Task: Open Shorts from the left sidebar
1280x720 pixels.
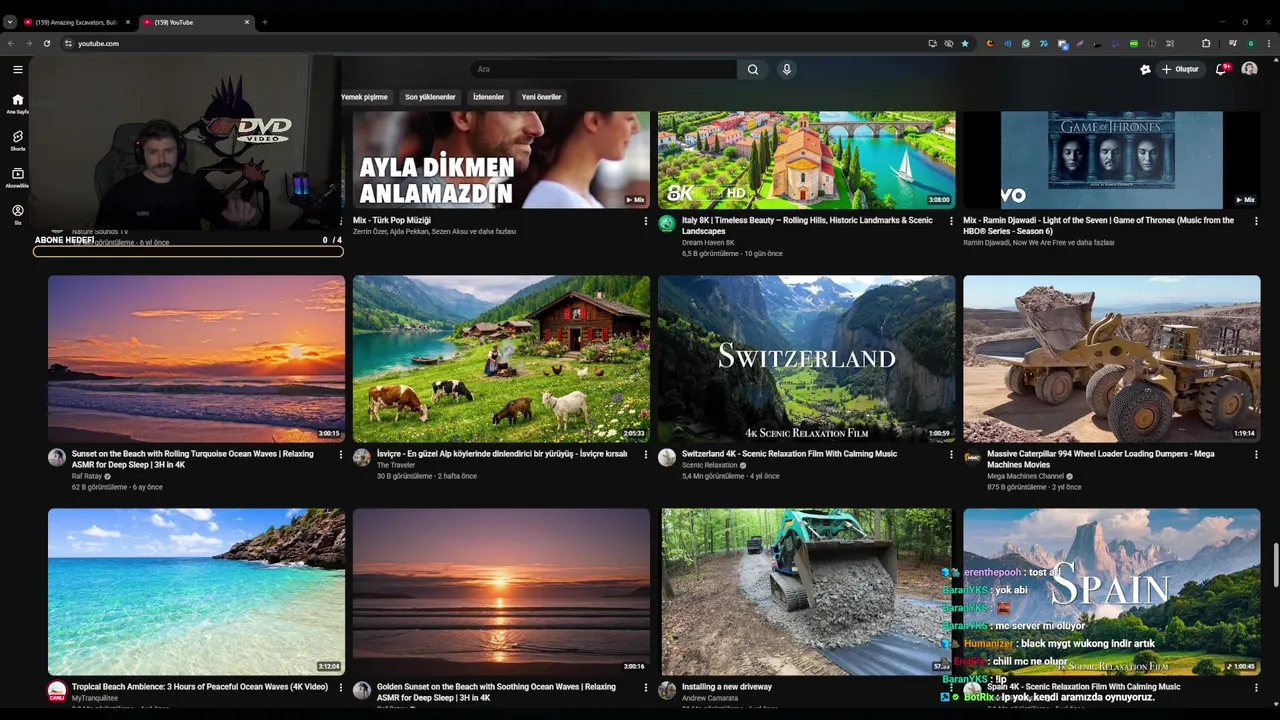Action: [x=17, y=140]
